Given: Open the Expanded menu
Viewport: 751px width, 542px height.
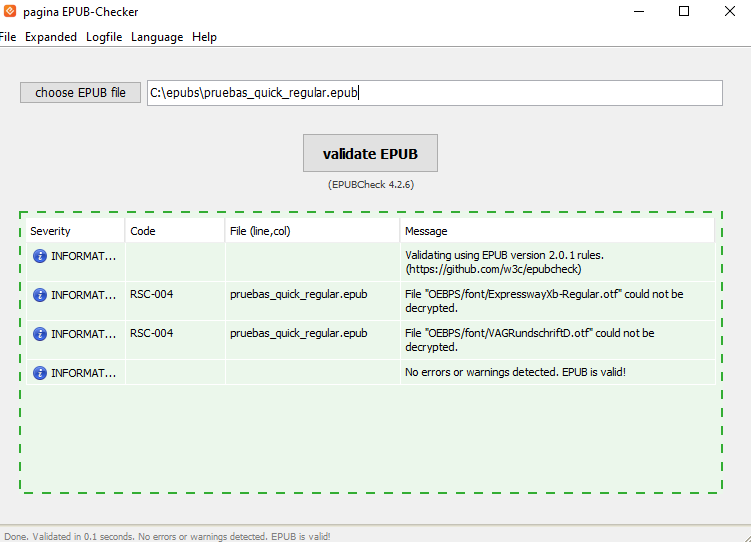Looking at the screenshot, I should [51, 37].
